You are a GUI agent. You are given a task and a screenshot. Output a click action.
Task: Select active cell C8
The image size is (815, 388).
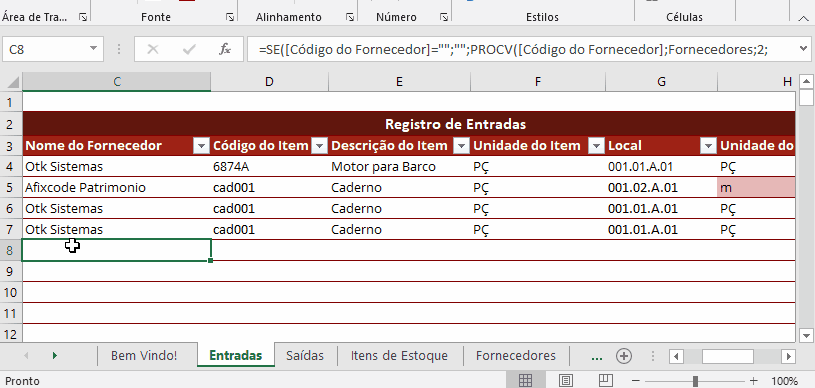click(116, 250)
